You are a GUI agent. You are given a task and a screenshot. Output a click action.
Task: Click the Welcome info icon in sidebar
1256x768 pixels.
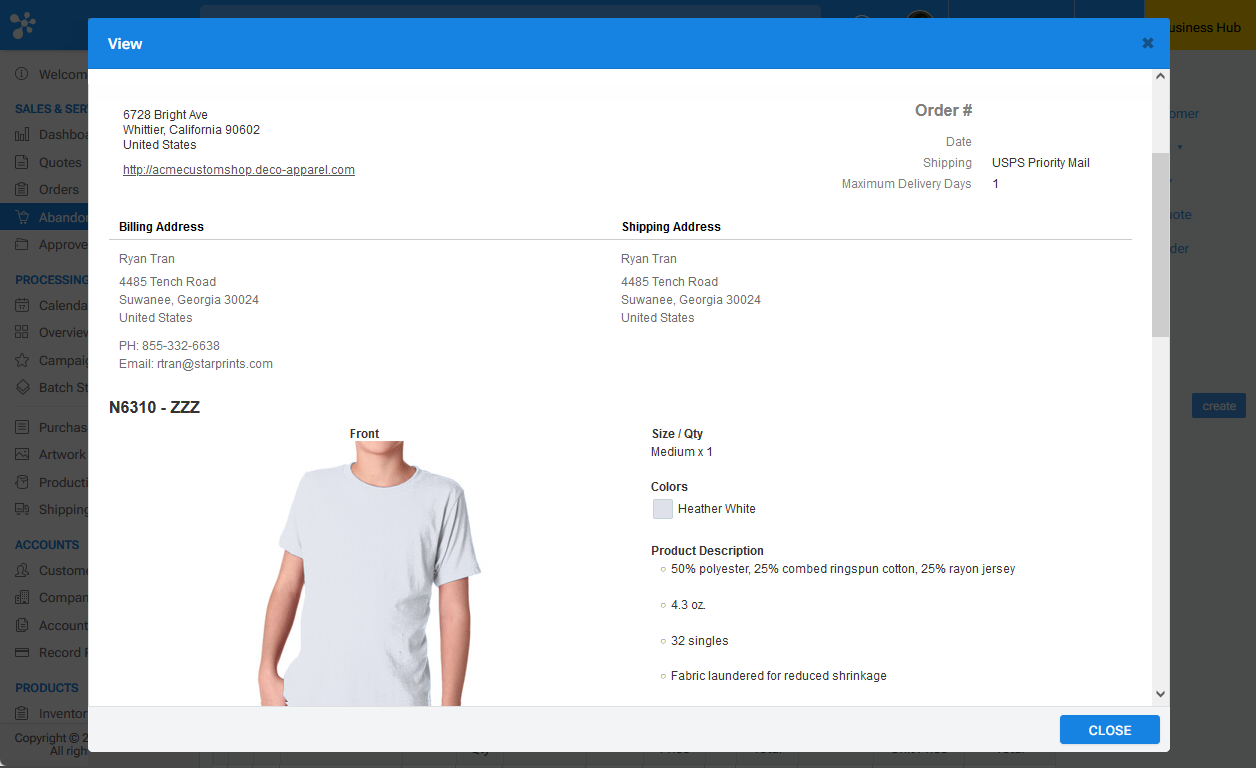[x=22, y=75]
